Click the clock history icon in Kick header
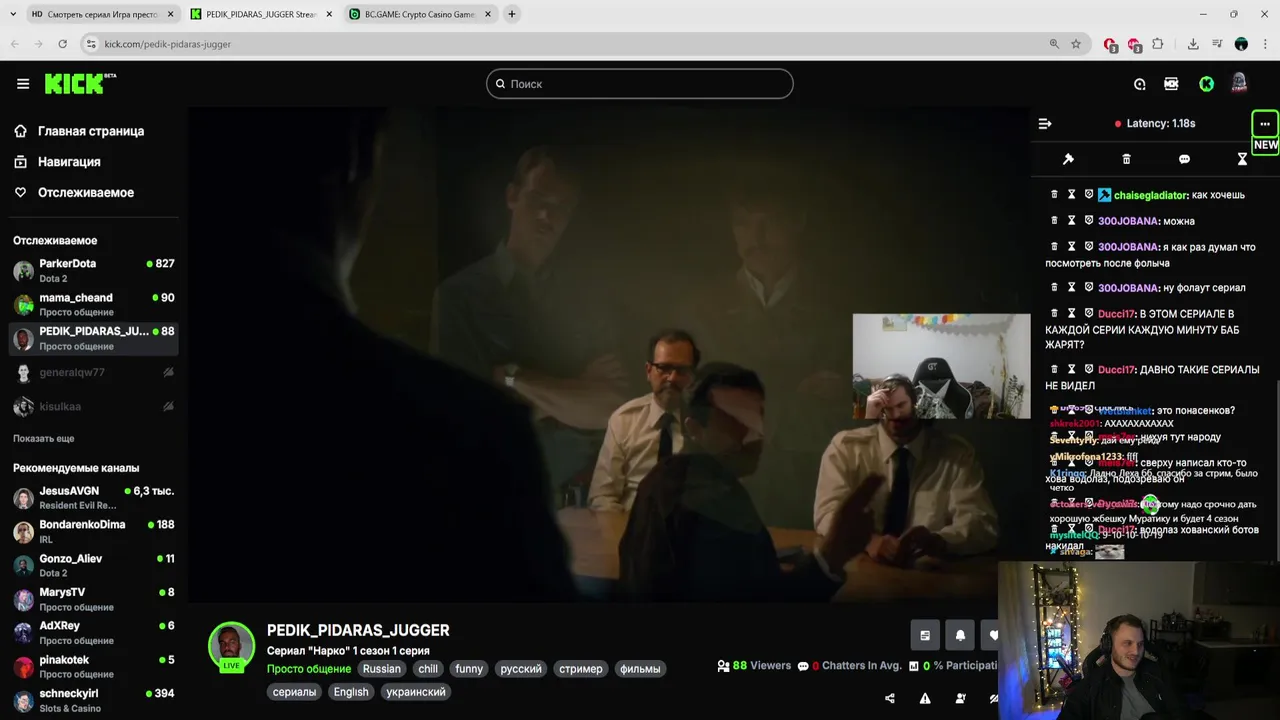1280x720 pixels. pos(1139,84)
